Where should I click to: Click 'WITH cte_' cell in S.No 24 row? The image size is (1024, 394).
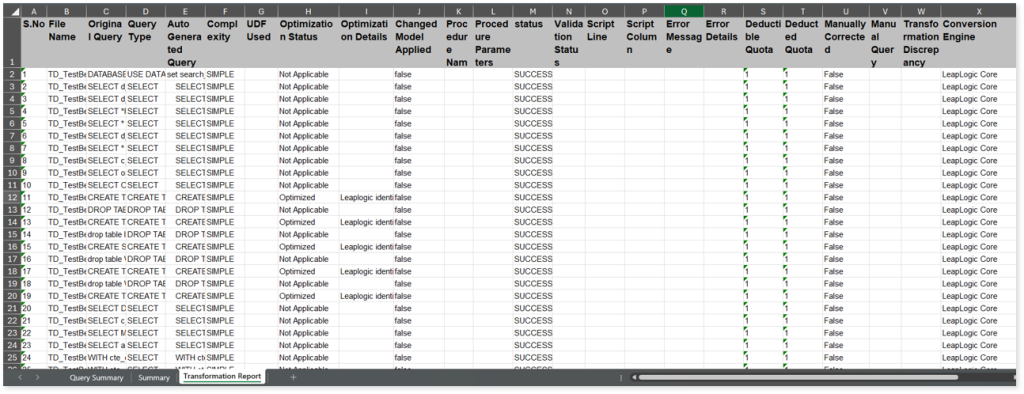coord(106,357)
